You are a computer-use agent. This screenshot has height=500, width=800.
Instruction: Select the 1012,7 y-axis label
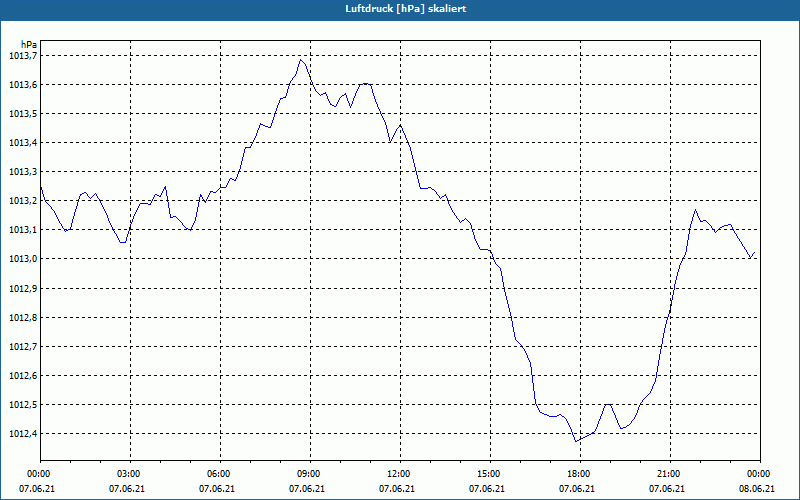23,346
